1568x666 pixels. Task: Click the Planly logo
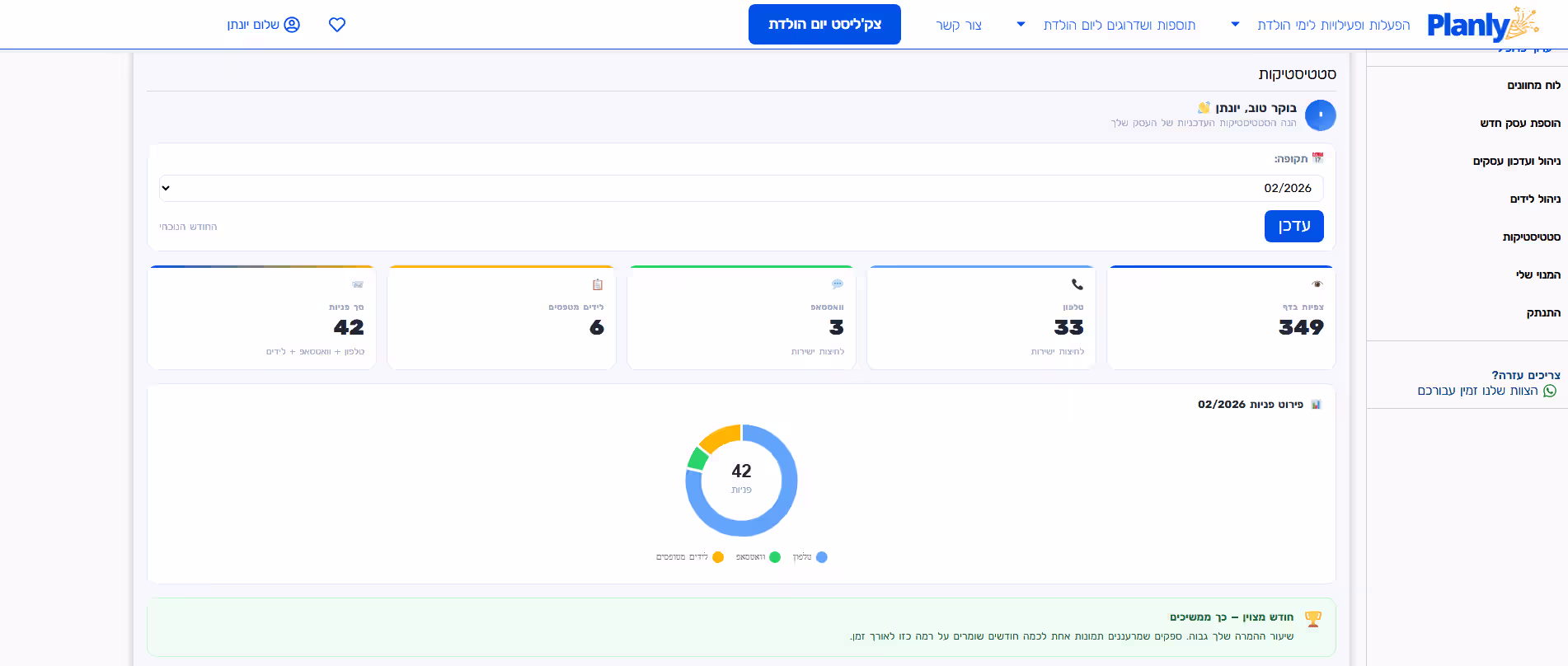(1481, 25)
